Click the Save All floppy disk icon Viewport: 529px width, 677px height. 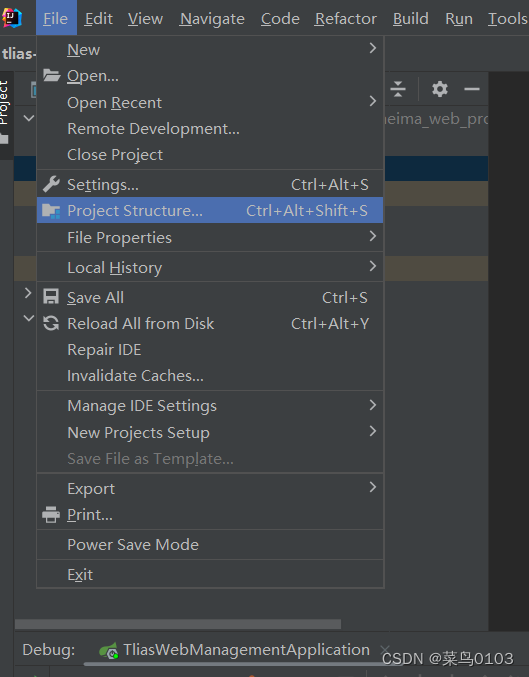51,297
